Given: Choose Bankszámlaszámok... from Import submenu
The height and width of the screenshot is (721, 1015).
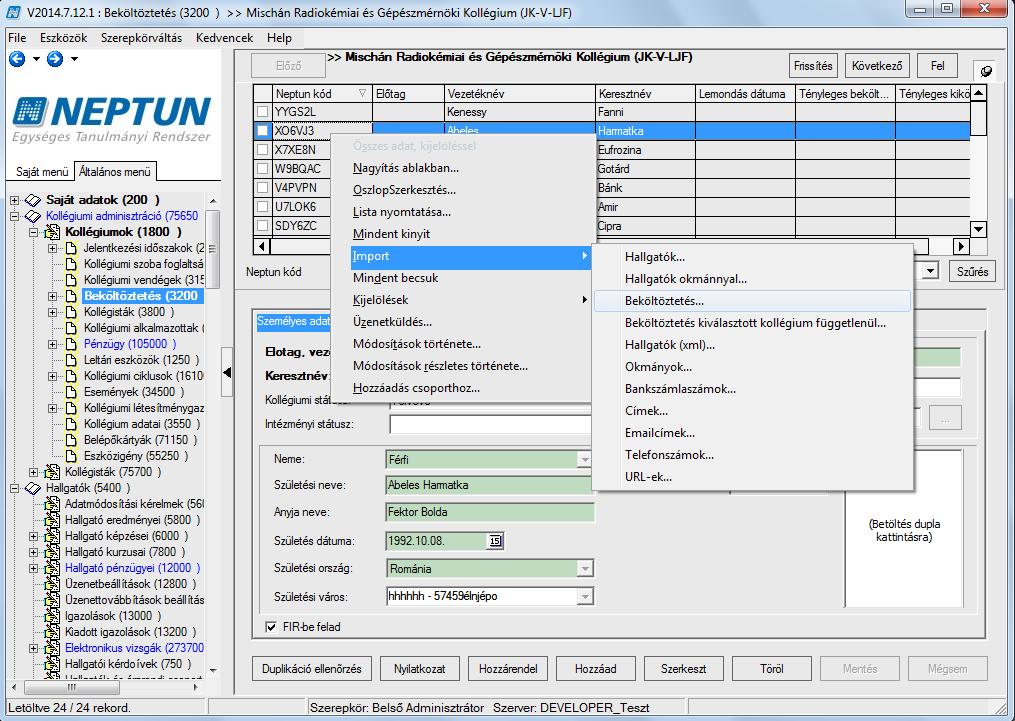Looking at the screenshot, I should tap(752, 389).
